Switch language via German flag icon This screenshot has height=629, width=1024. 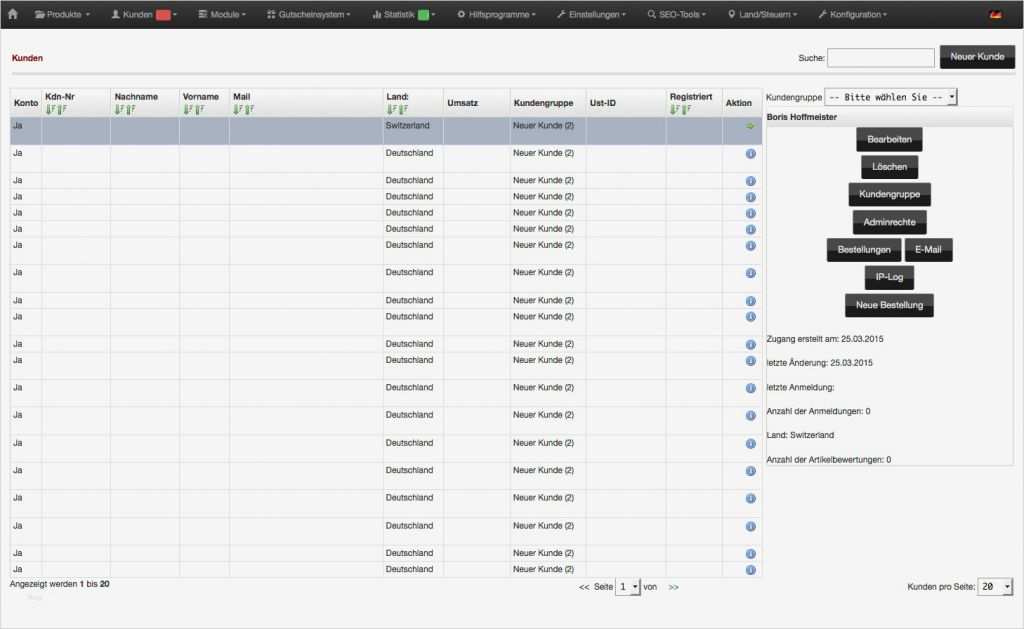click(995, 14)
